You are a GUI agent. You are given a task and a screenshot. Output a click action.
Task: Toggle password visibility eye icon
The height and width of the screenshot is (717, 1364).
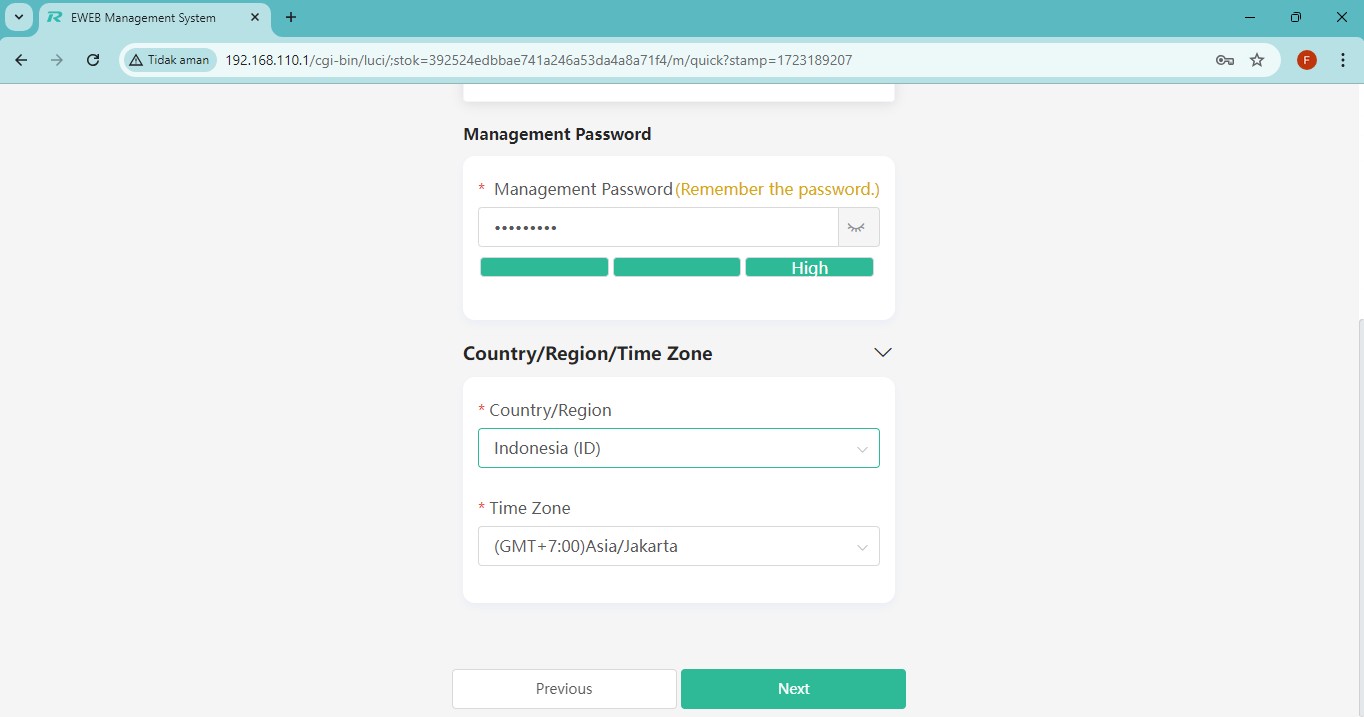coord(856,228)
